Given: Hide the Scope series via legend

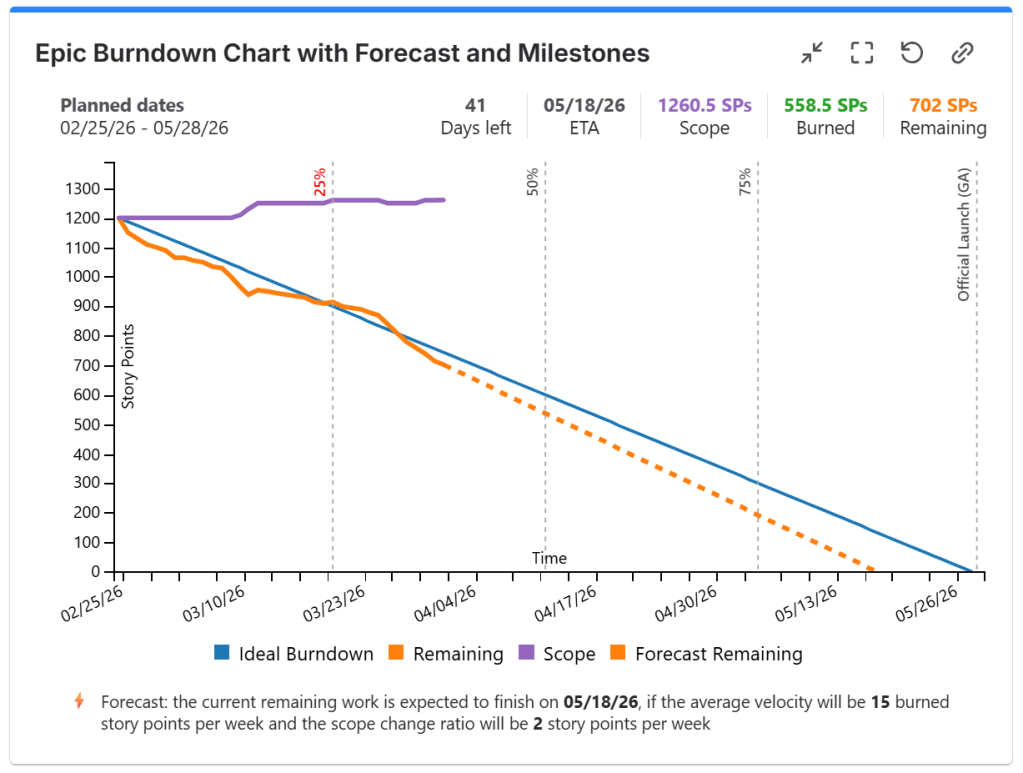Looking at the screenshot, I should pos(569,654).
